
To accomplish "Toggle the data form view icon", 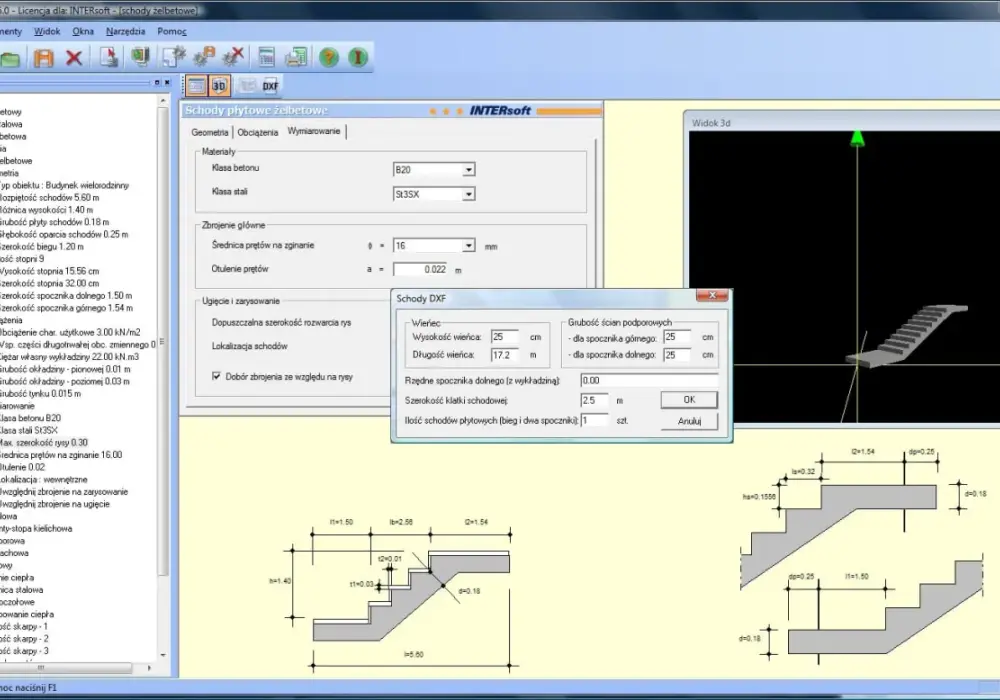I will point(196,85).
